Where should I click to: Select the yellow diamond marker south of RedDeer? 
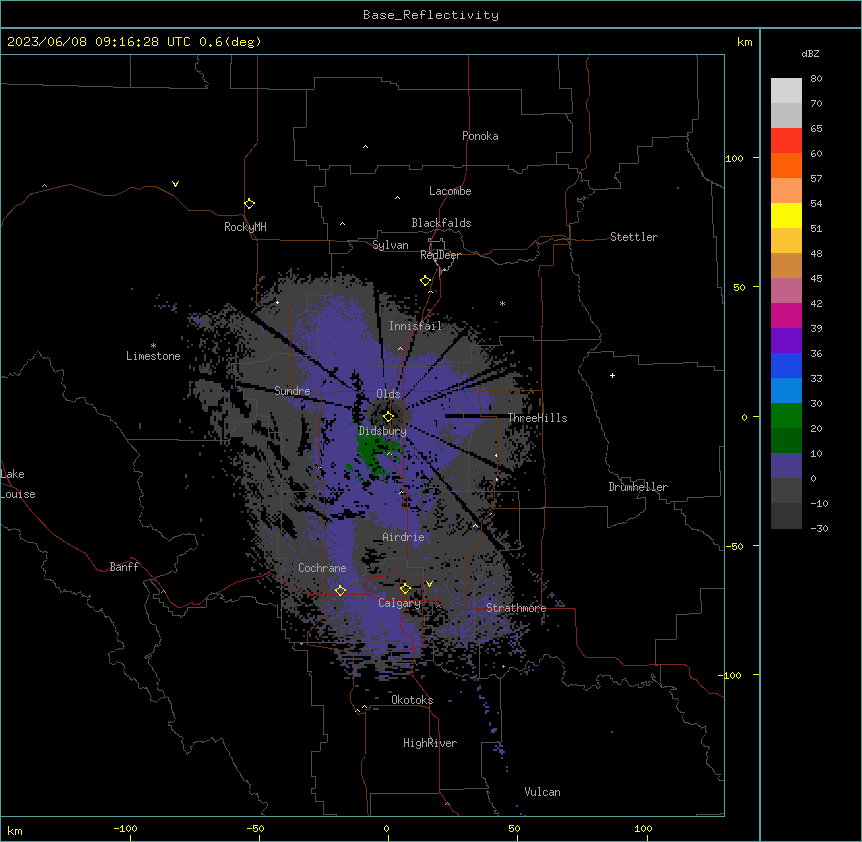click(x=426, y=281)
